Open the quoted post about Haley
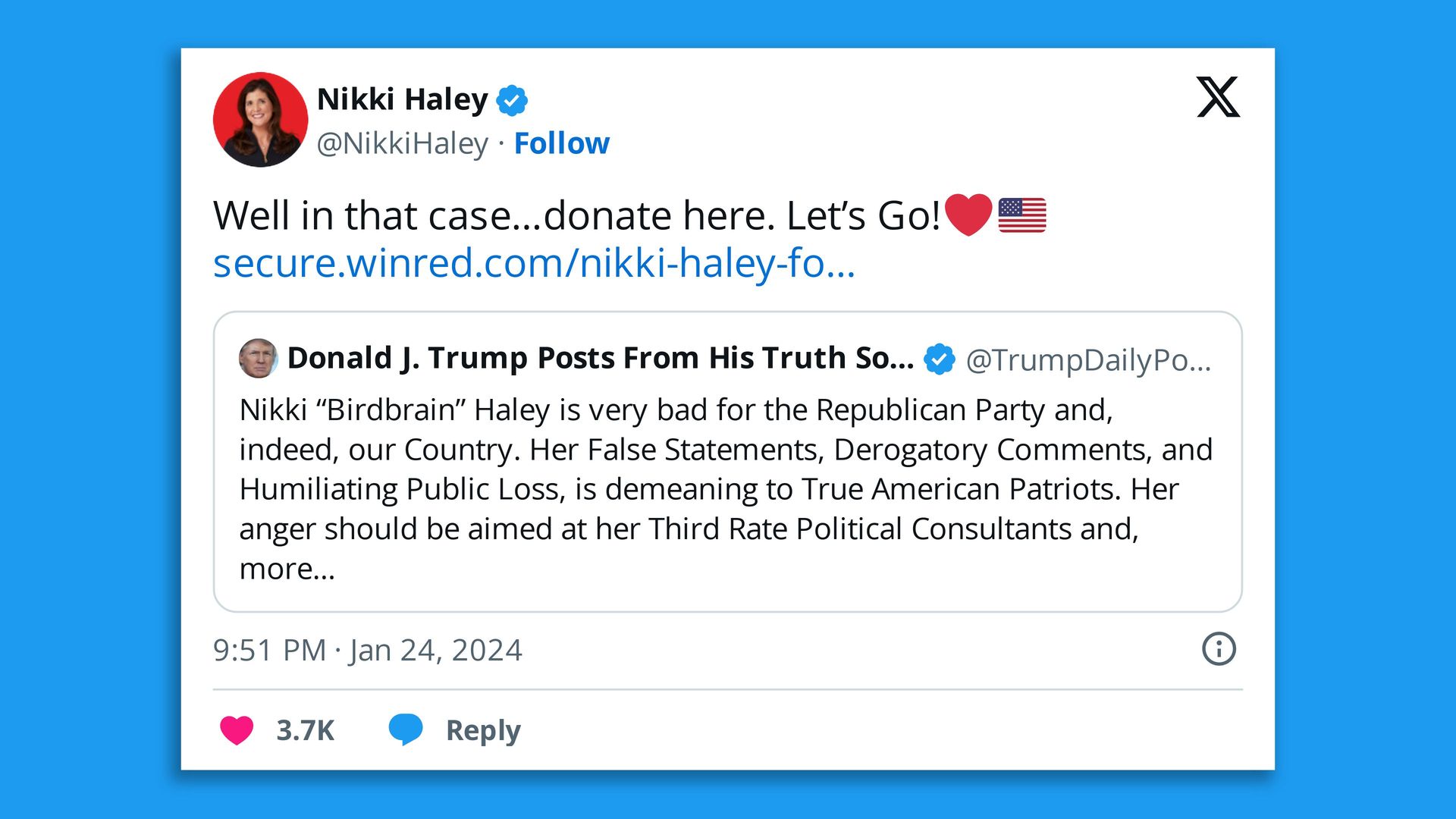 (726, 488)
